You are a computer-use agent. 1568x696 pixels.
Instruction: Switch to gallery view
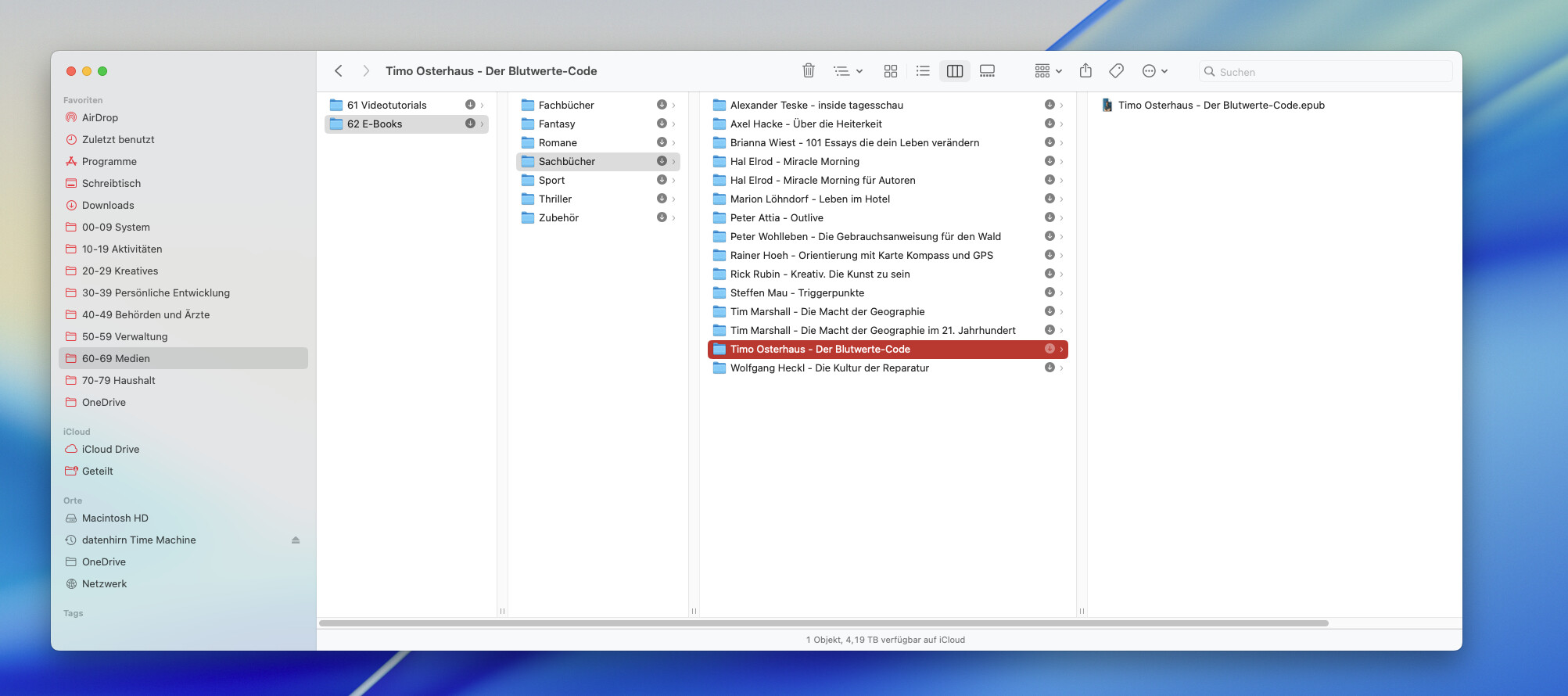click(x=987, y=71)
